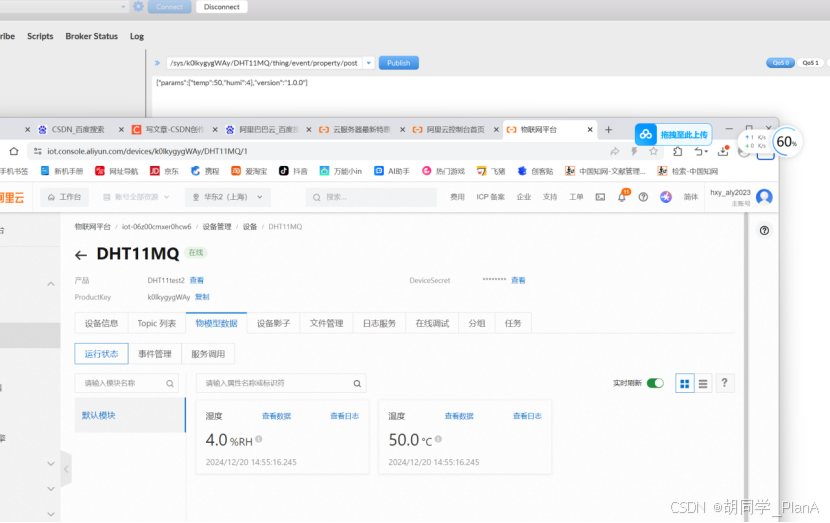
Task: Collapse the upward-chevron sidebar section
Action: [x=51, y=284]
